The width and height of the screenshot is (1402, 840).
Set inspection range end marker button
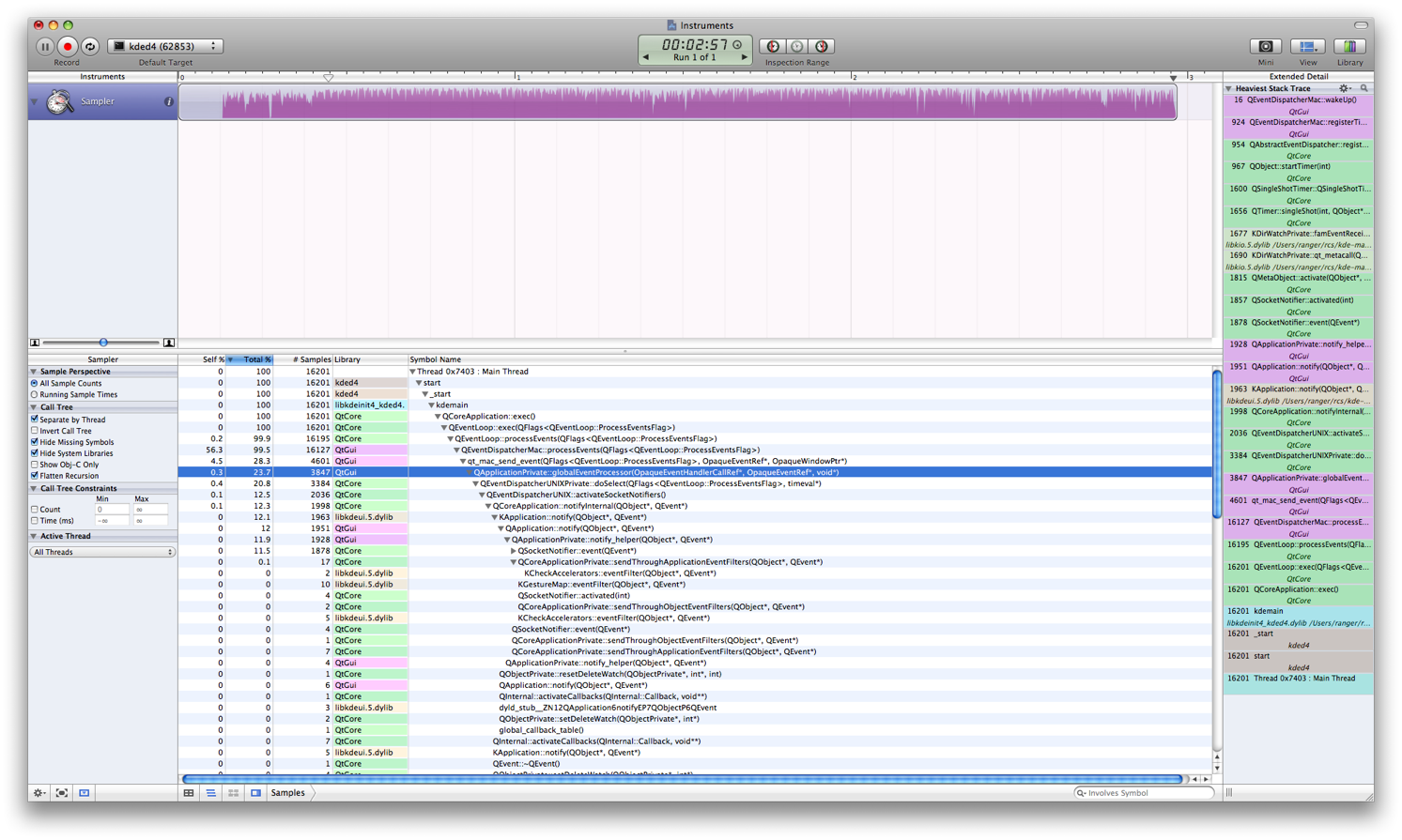pos(822,46)
